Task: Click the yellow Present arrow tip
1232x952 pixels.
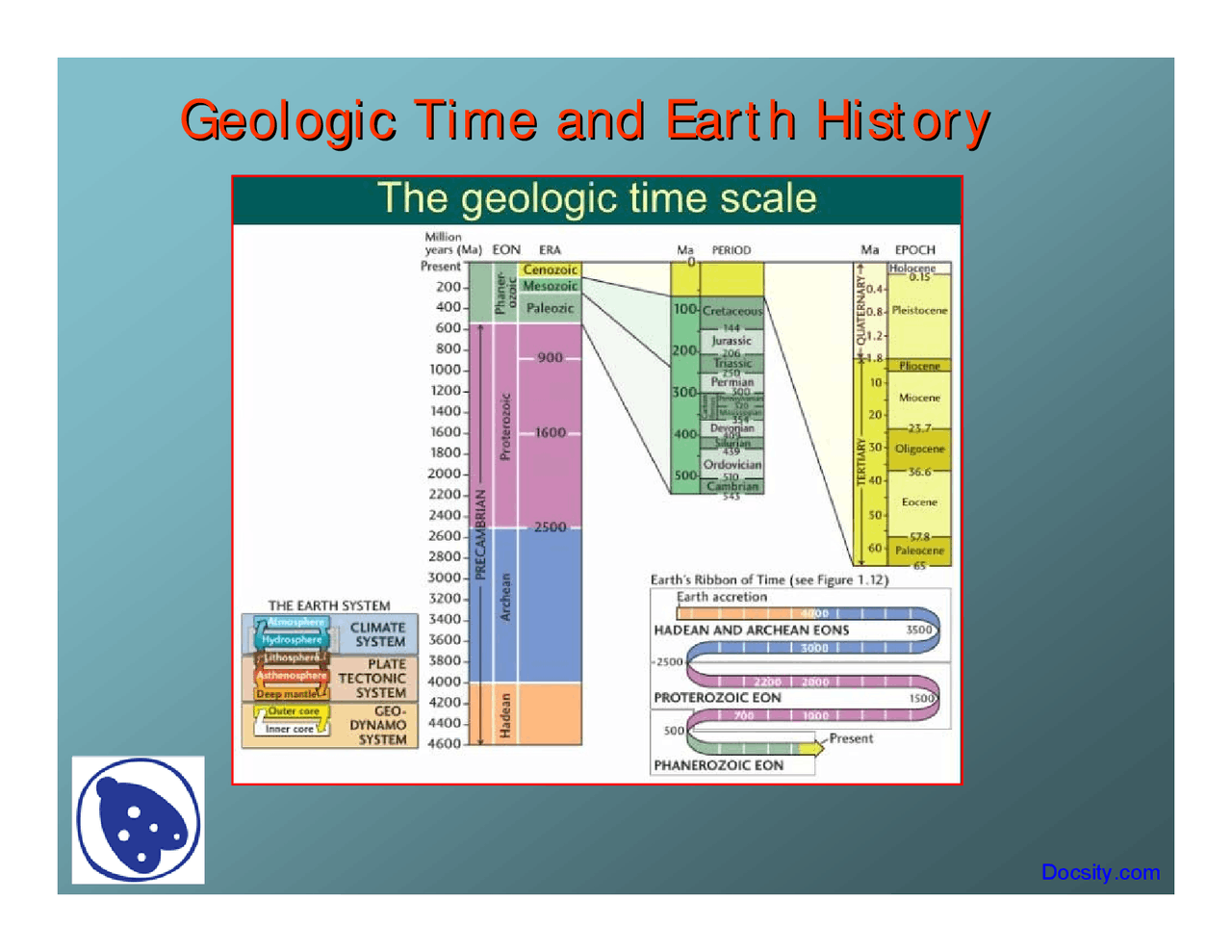Action: [817, 746]
